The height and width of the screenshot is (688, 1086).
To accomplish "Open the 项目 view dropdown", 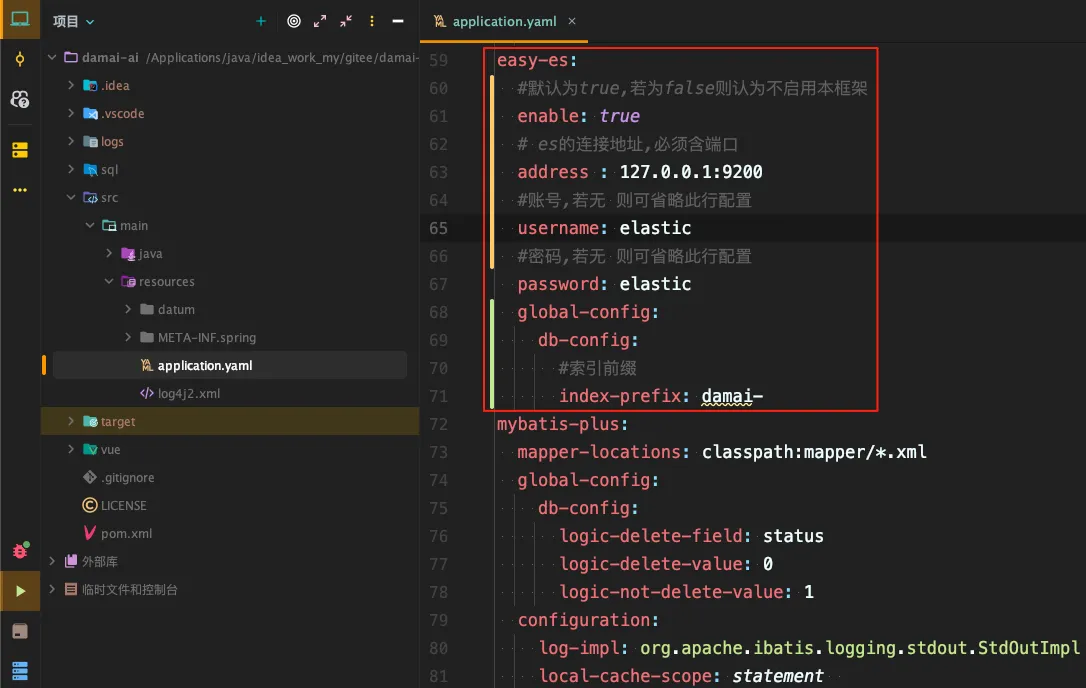I will [x=74, y=21].
